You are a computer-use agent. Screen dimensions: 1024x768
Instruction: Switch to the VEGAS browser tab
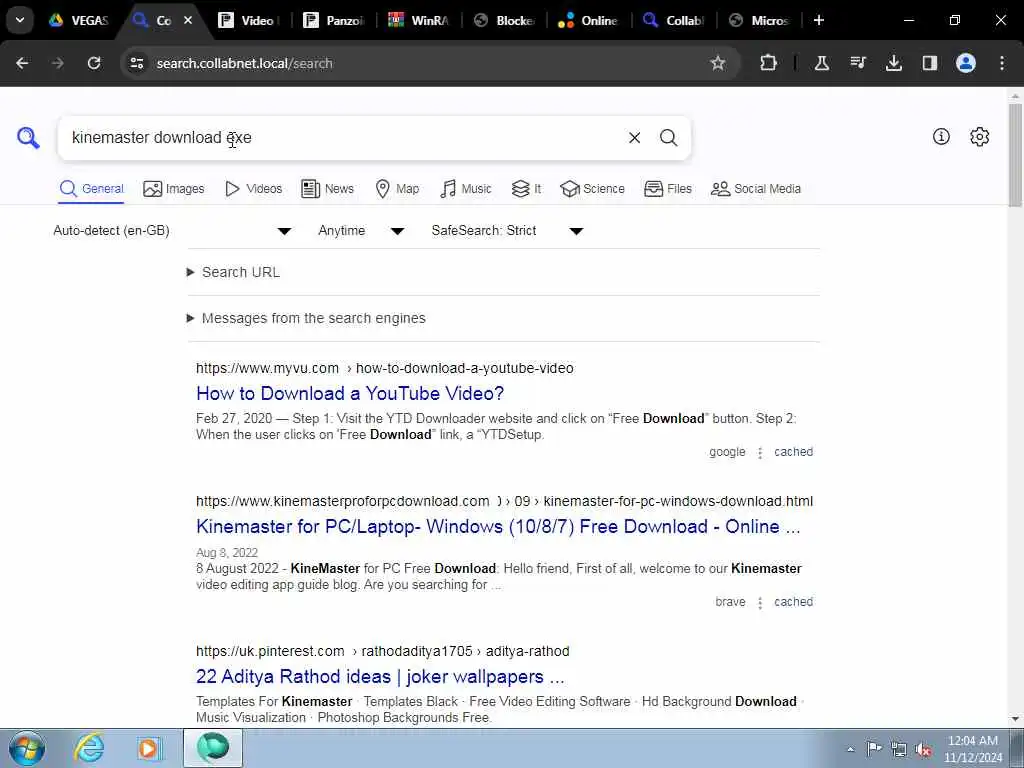pyautogui.click(x=78, y=20)
